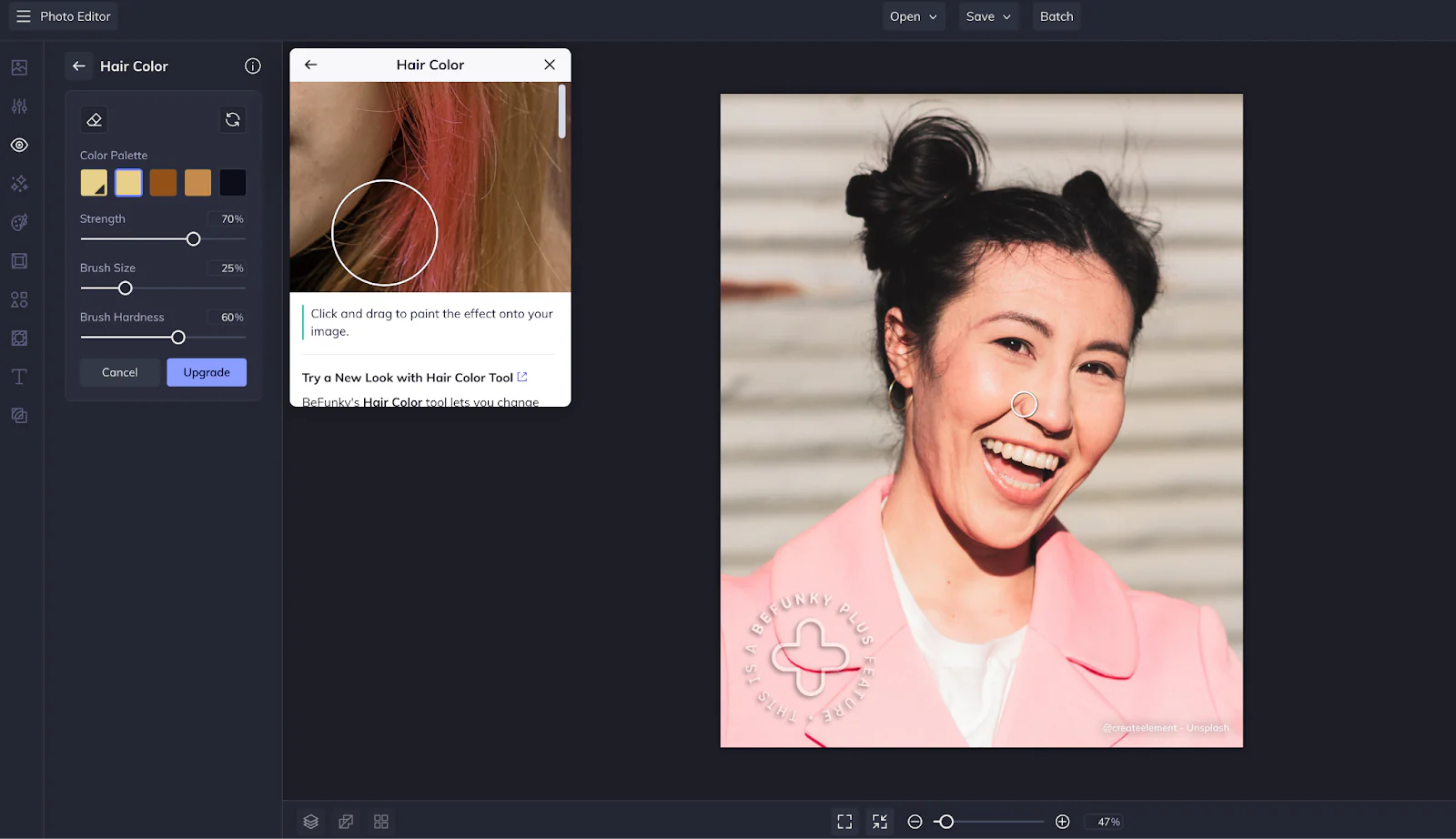Open the custom color picker swatch

94,182
